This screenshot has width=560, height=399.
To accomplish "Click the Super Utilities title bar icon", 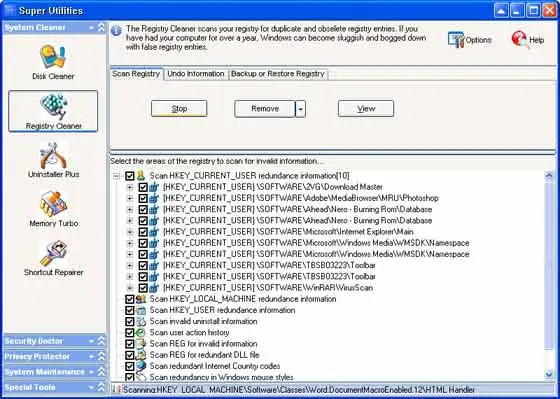I will [x=10, y=10].
